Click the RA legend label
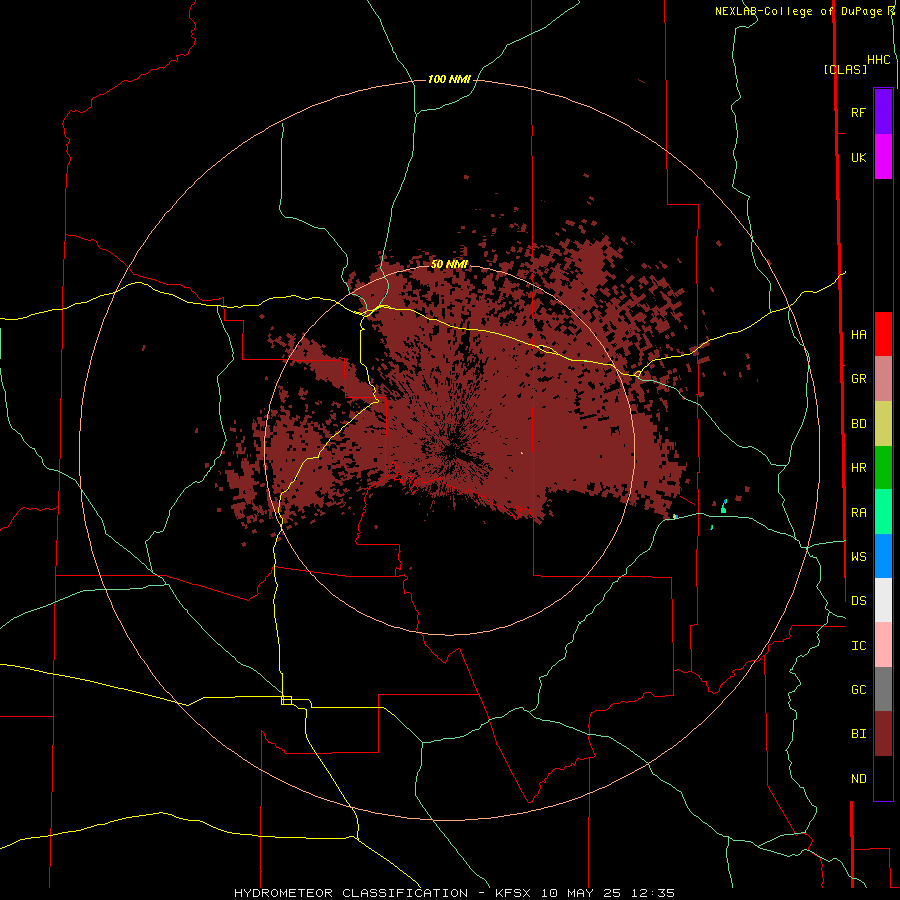This screenshot has width=900, height=900. tap(858, 513)
